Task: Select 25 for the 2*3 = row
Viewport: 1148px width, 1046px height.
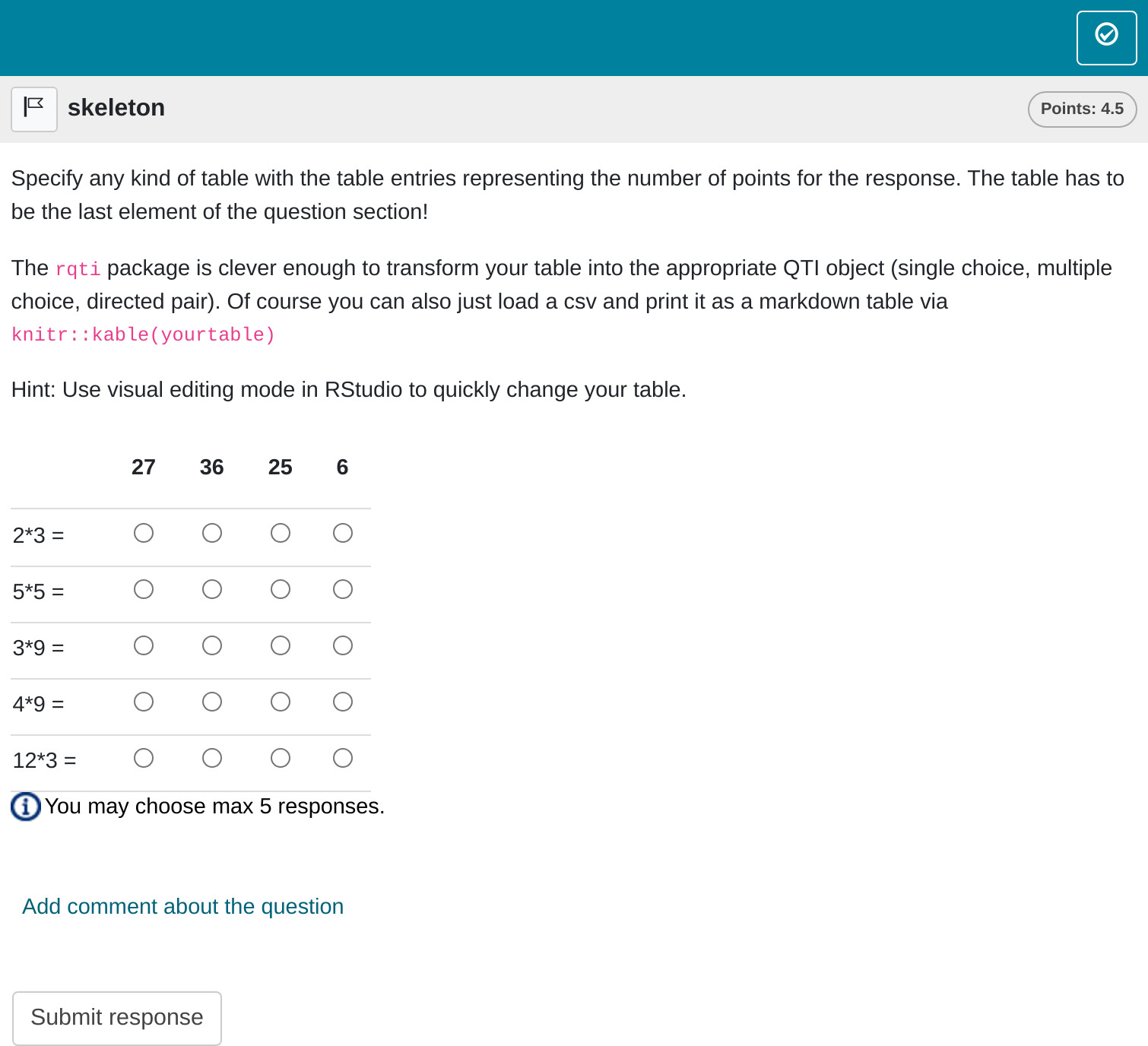Action: tap(281, 533)
